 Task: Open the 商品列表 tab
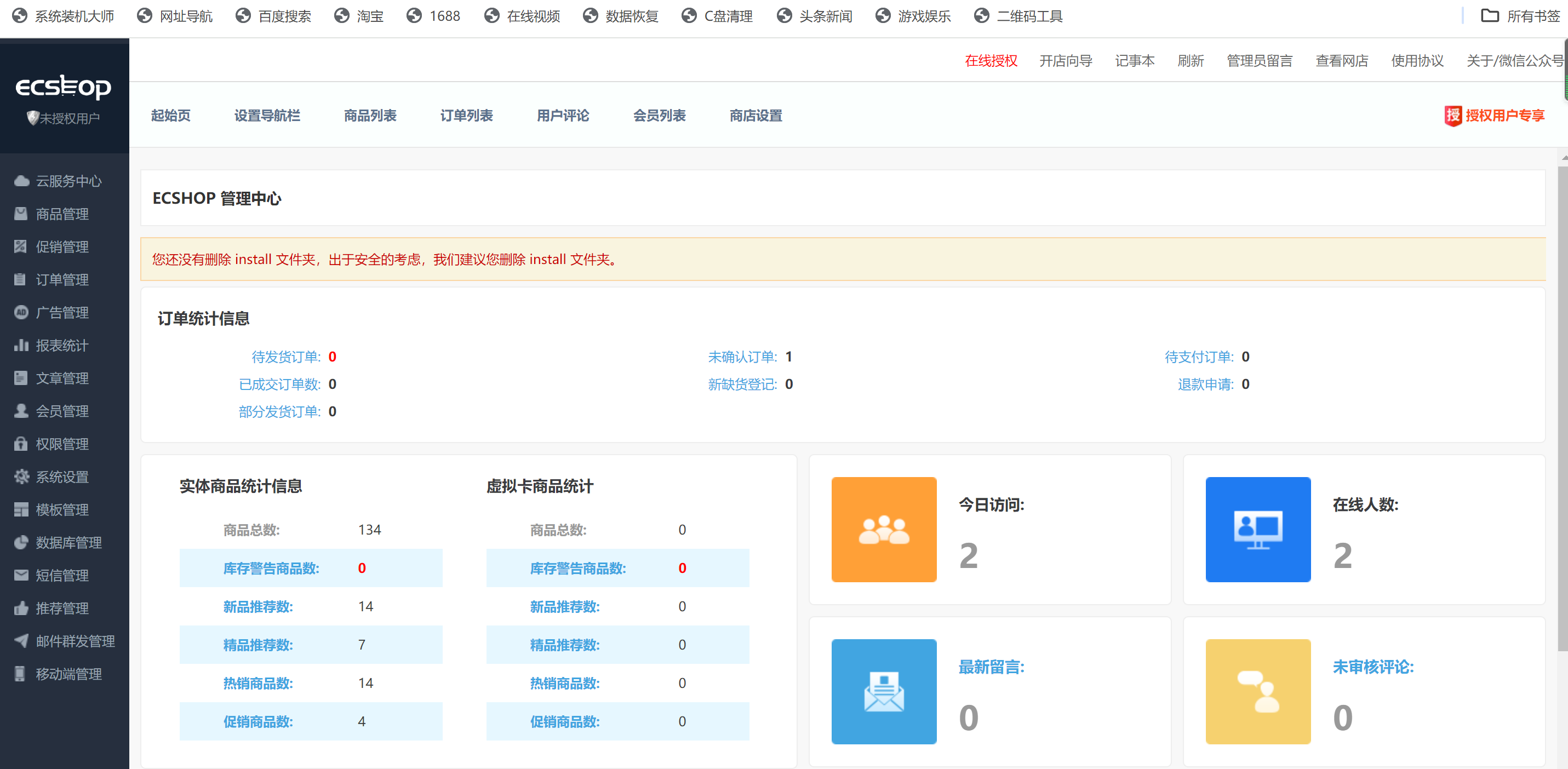pyautogui.click(x=370, y=116)
